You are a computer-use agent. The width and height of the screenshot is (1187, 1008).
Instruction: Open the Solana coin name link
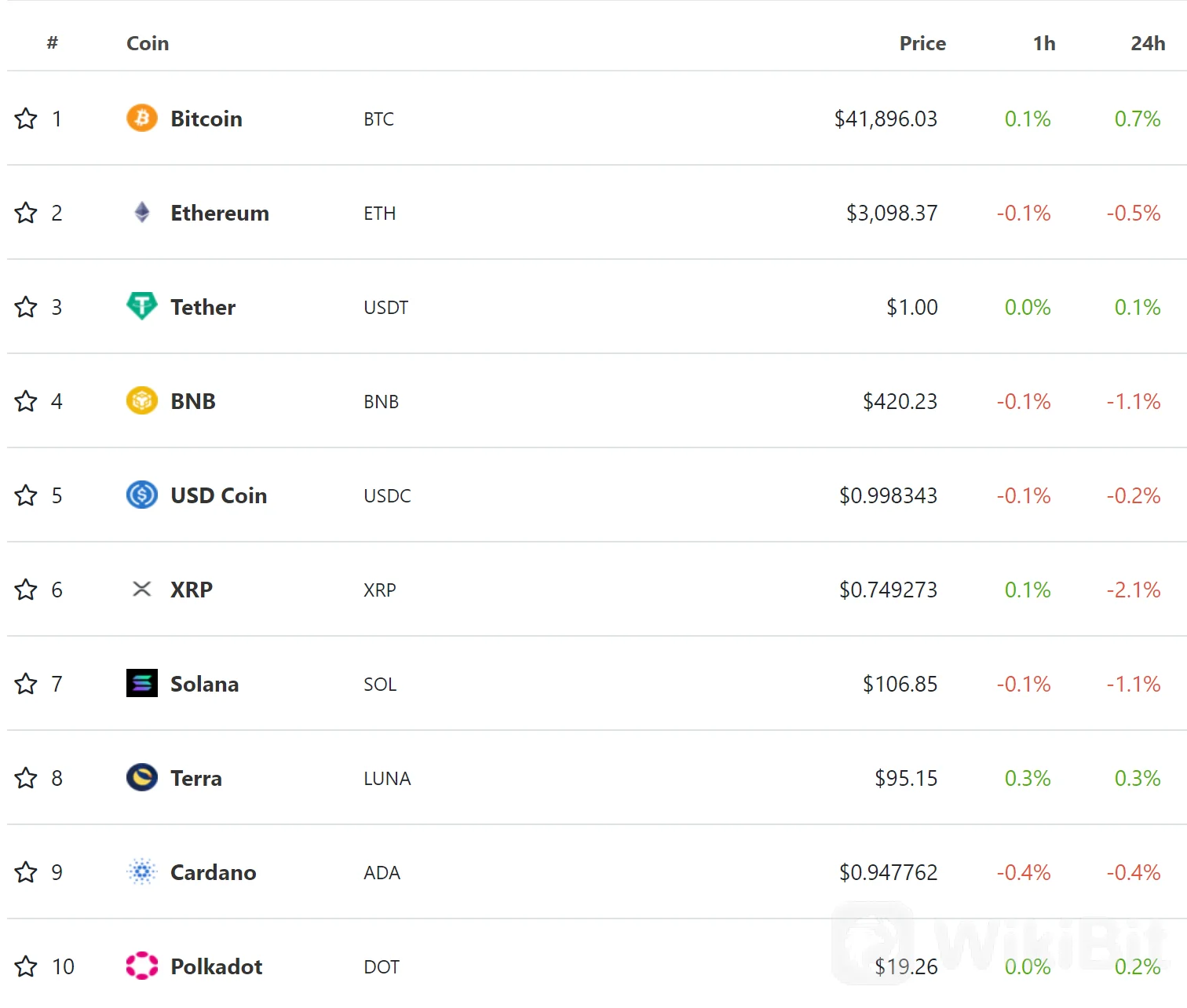click(204, 684)
